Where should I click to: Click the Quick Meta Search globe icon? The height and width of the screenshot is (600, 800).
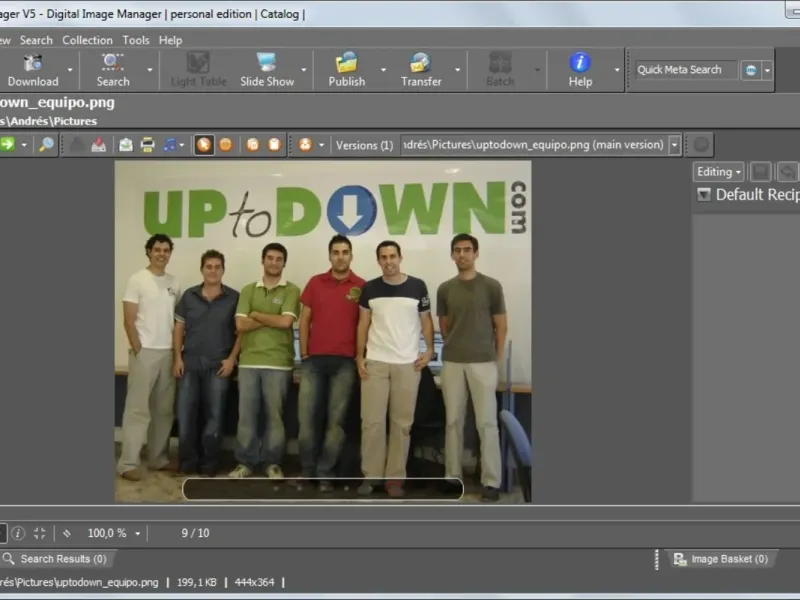(751, 70)
